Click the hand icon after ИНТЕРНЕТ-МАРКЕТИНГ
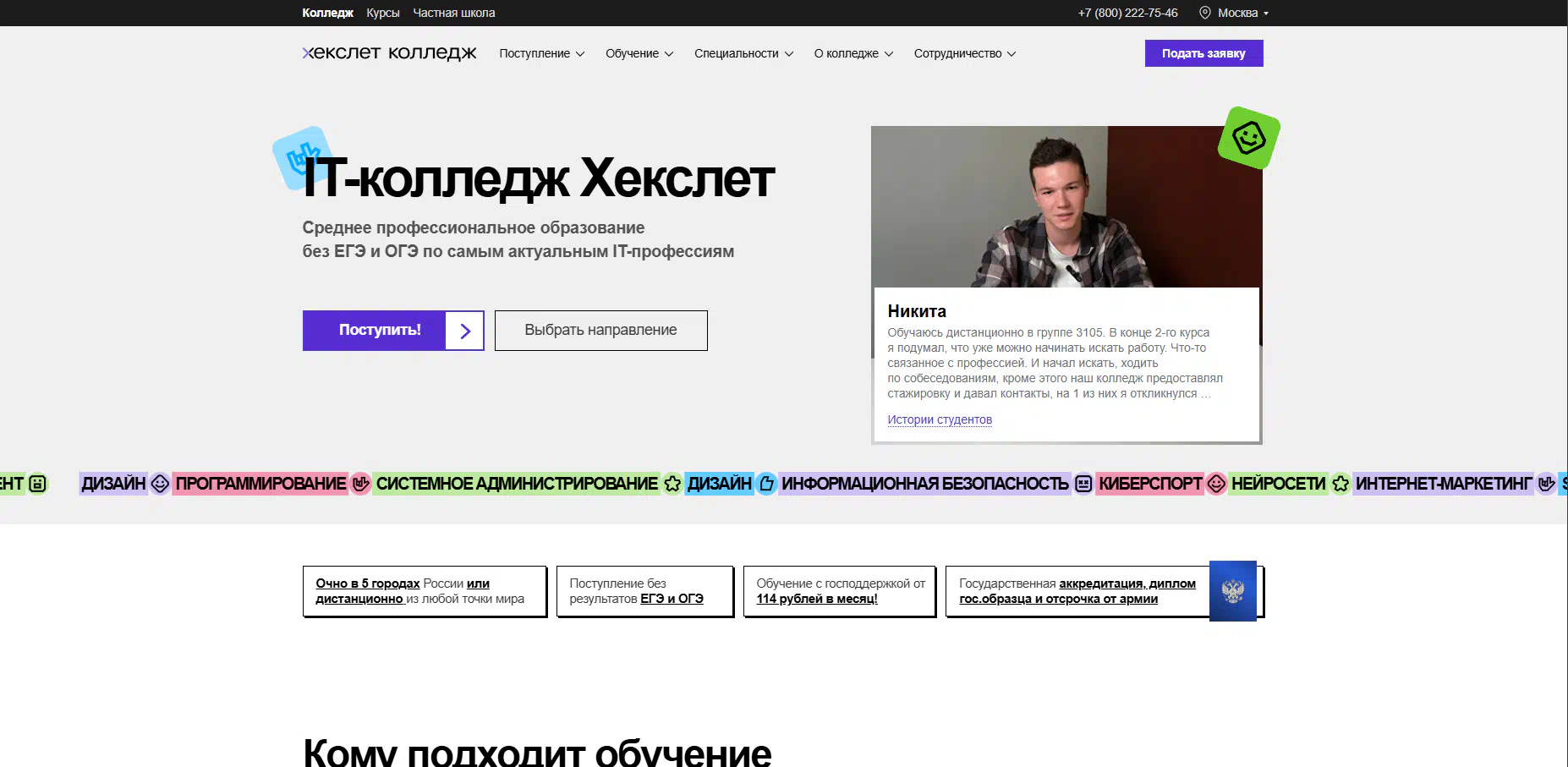The image size is (1568, 767). click(1547, 484)
